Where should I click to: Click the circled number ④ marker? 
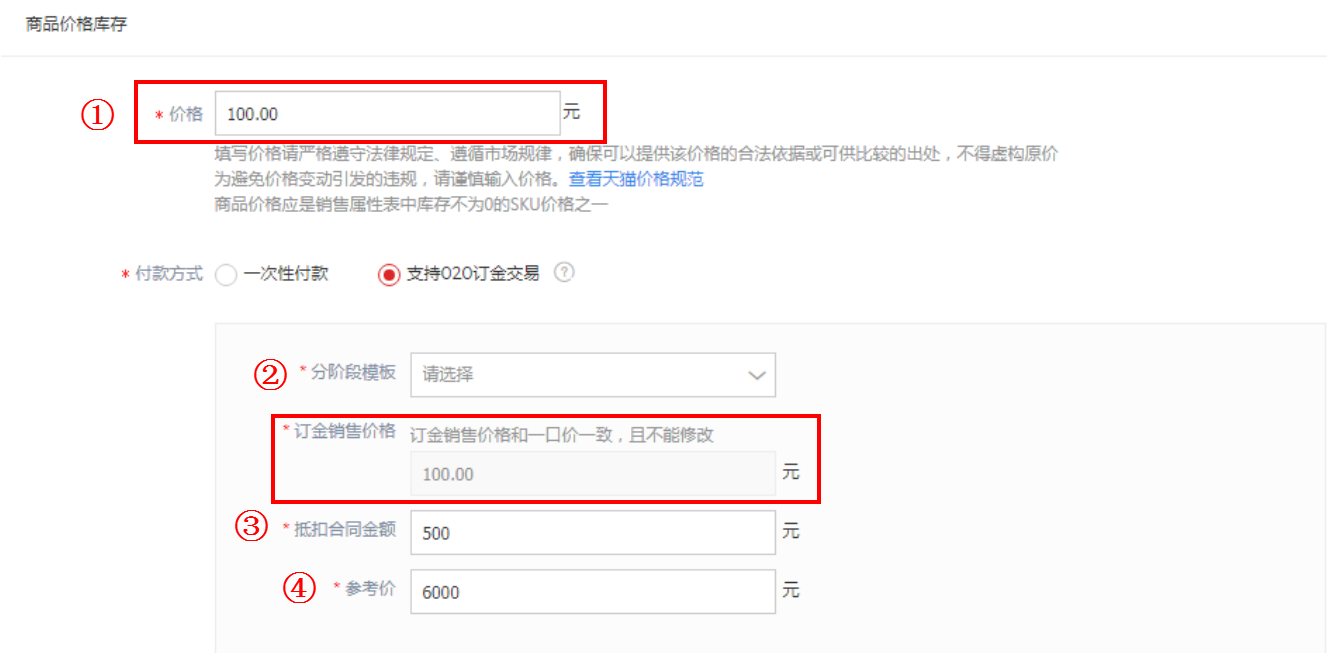(x=299, y=589)
